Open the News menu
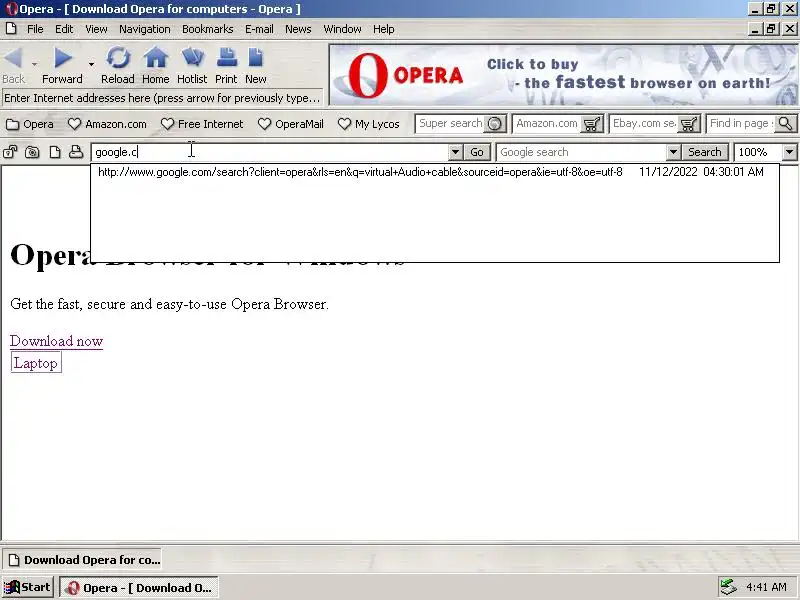 (298, 29)
